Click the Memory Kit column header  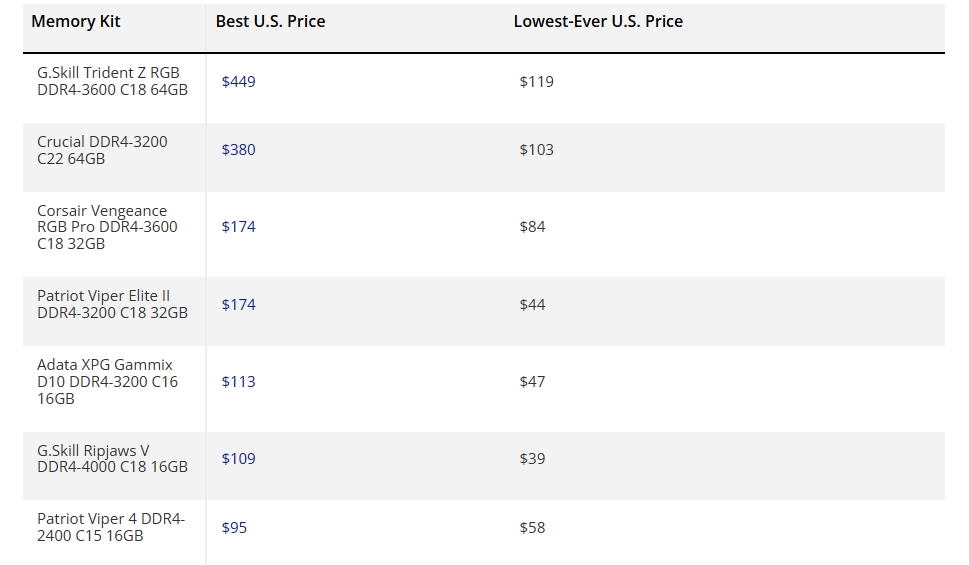(x=76, y=22)
